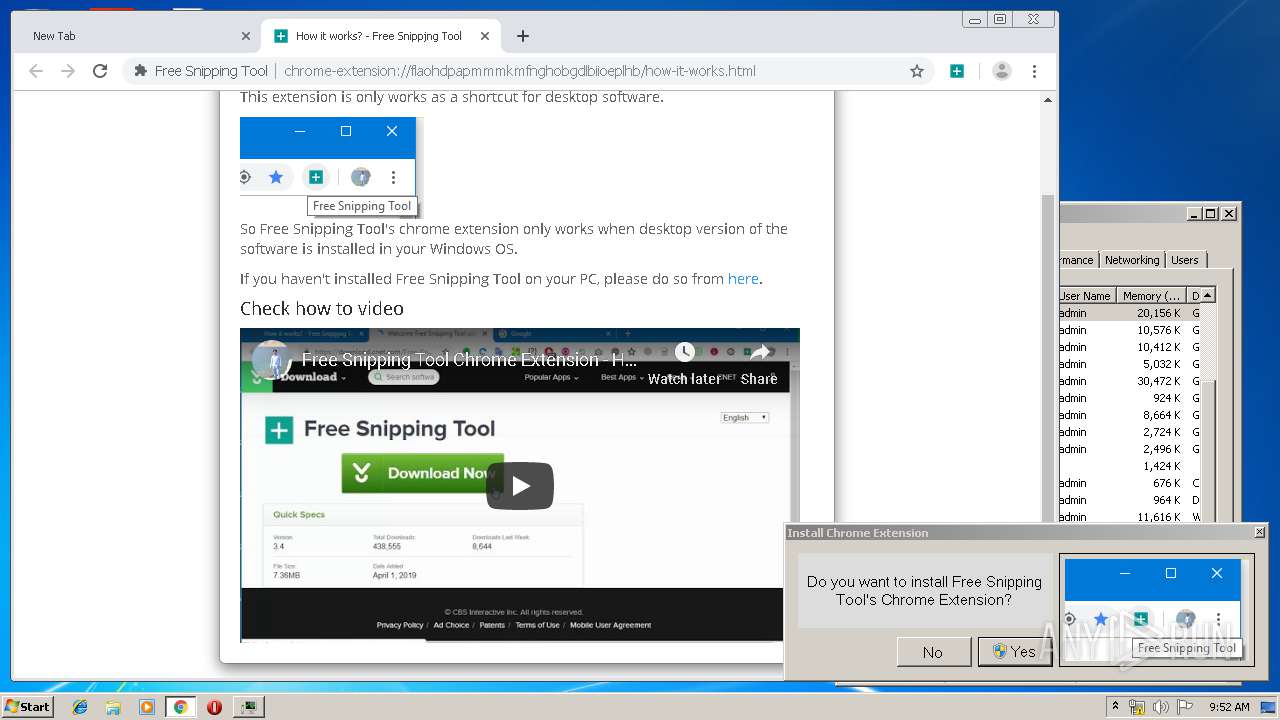Open the media player taskbar icon
Viewport: 1280px width, 720px height.
pyautogui.click(x=147, y=707)
